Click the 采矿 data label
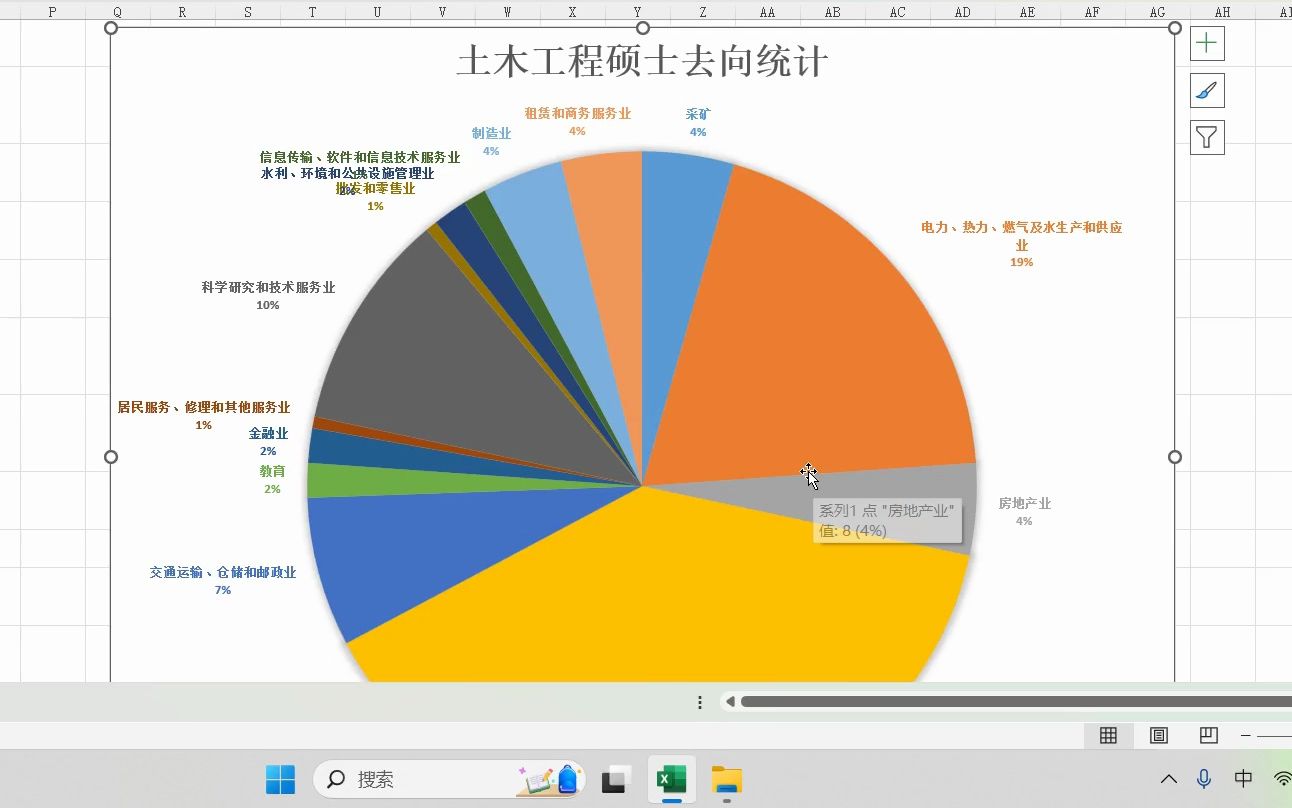The width and height of the screenshot is (1292, 808). (698, 122)
